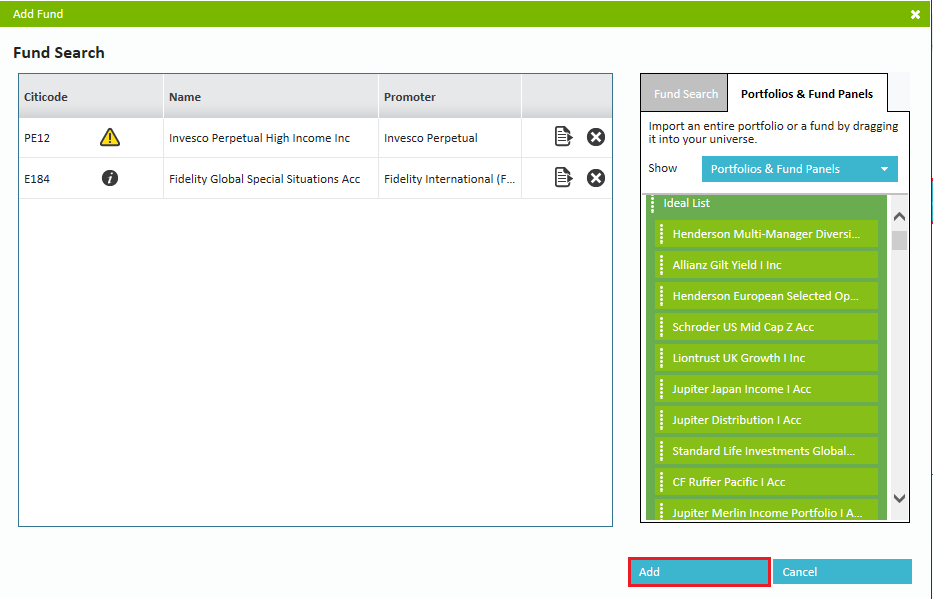Select Jupiter Merlin Income Portfolio I A... item
This screenshot has height=599, width=933.
[x=766, y=510]
